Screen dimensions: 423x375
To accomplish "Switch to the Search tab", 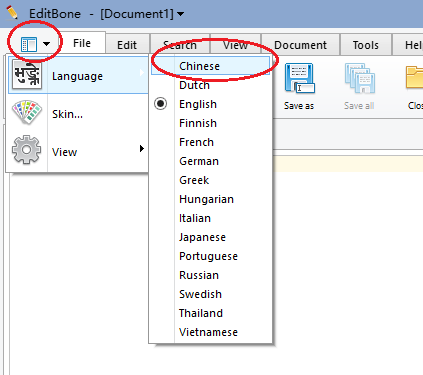I will pyautogui.click(x=180, y=45).
